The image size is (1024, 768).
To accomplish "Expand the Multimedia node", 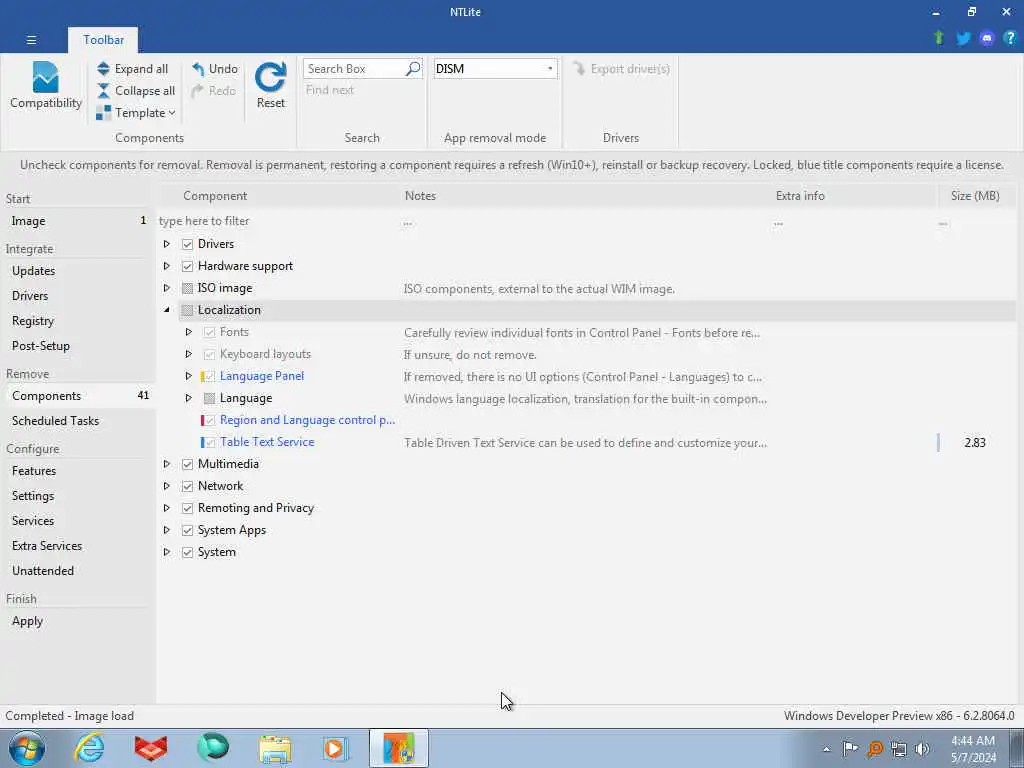I will pyautogui.click(x=167, y=464).
